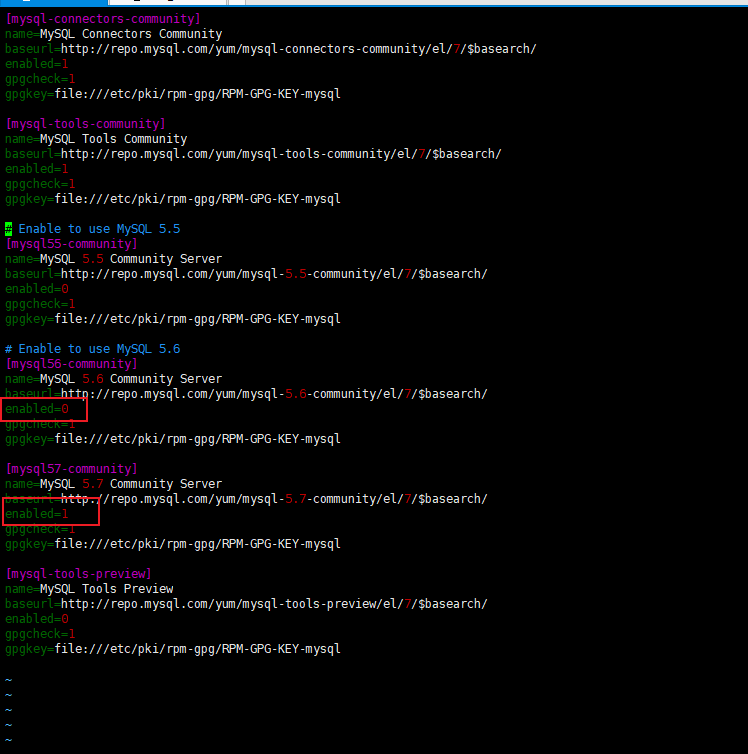Click gpgcheck=1 in the mysql-connectors-community section
The width and height of the screenshot is (748, 754).
tap(40, 79)
